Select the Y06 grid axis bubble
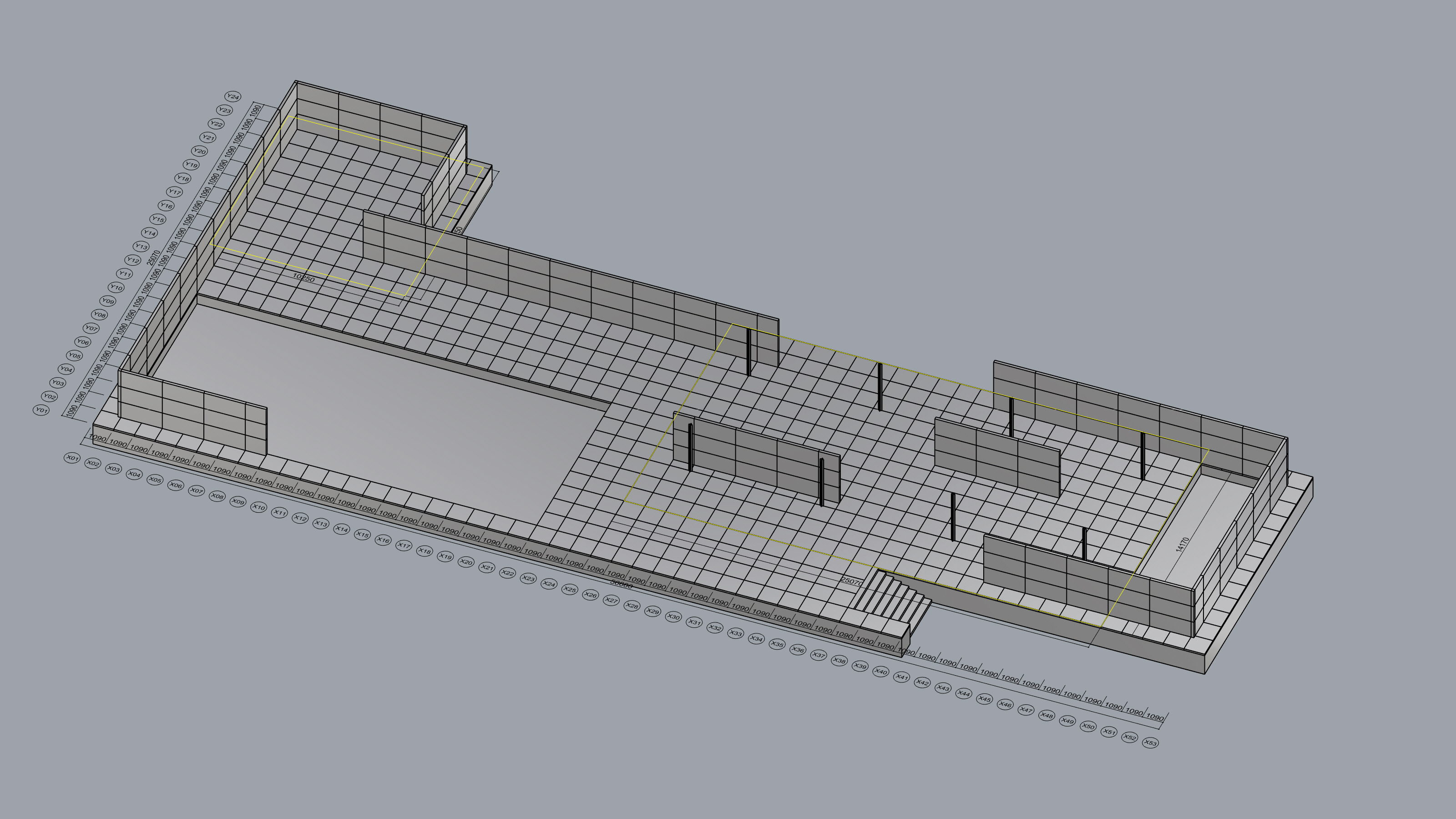 pos(82,342)
